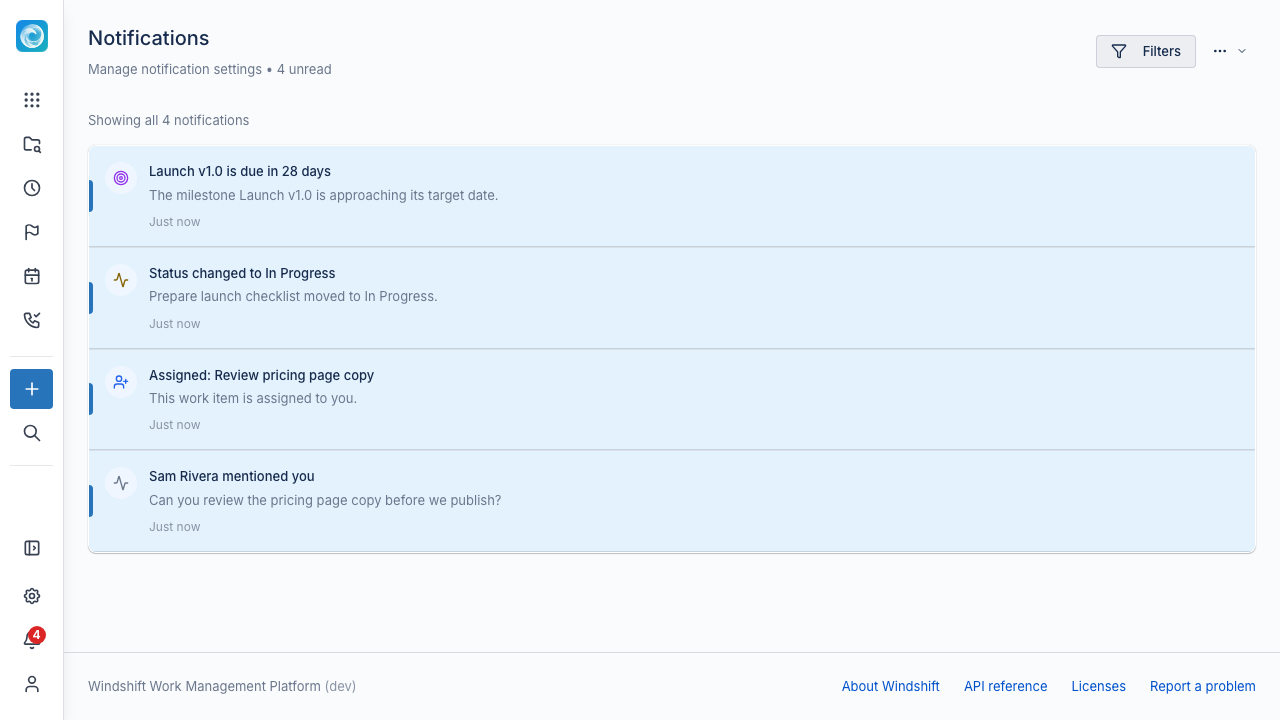Open the Licenses footer link
The image size is (1280, 720).
point(1098,686)
